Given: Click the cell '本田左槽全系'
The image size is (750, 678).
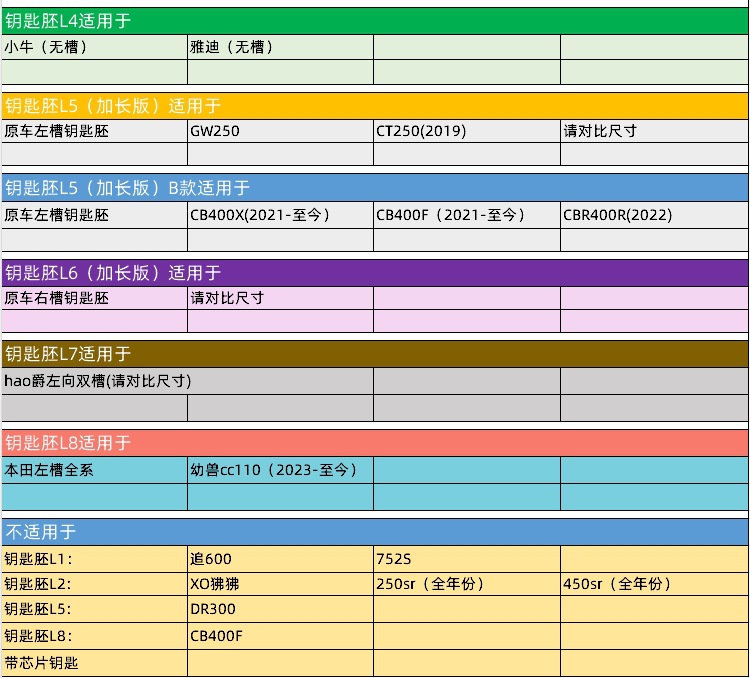Looking at the screenshot, I should pos(94,470).
